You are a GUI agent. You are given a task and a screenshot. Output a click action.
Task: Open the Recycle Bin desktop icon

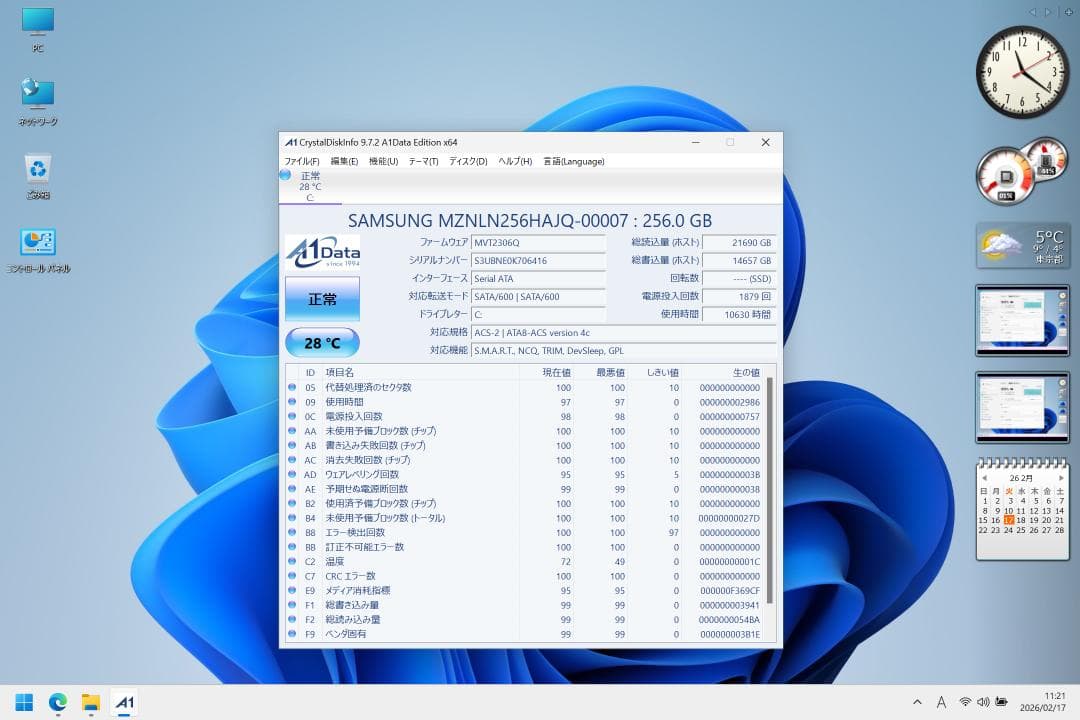point(38,176)
